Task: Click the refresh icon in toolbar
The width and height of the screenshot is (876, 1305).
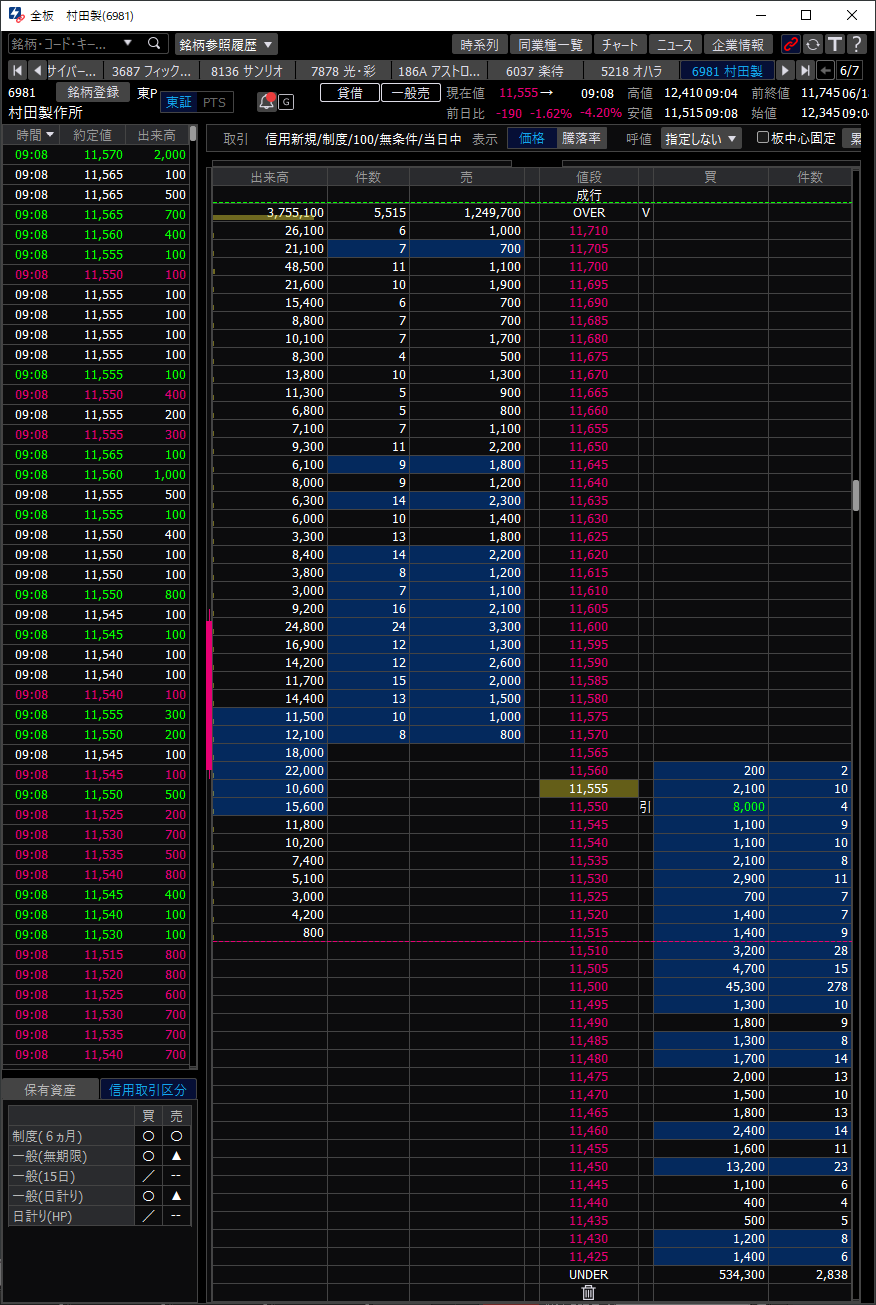Action: 813,44
